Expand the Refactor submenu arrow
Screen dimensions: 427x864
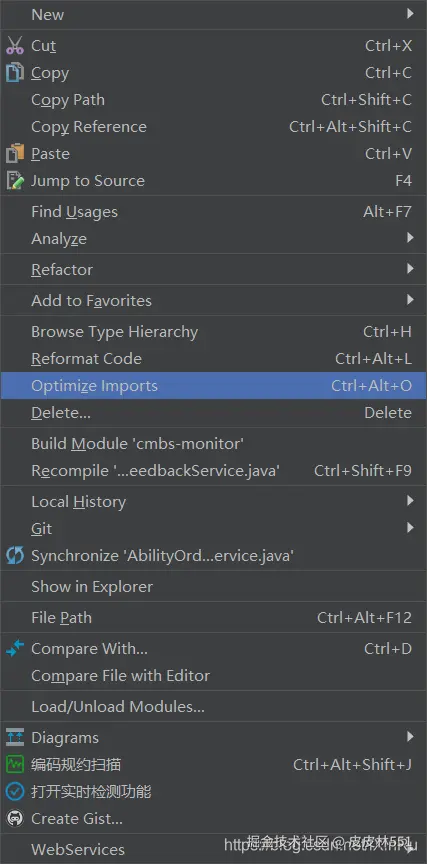(x=410, y=269)
